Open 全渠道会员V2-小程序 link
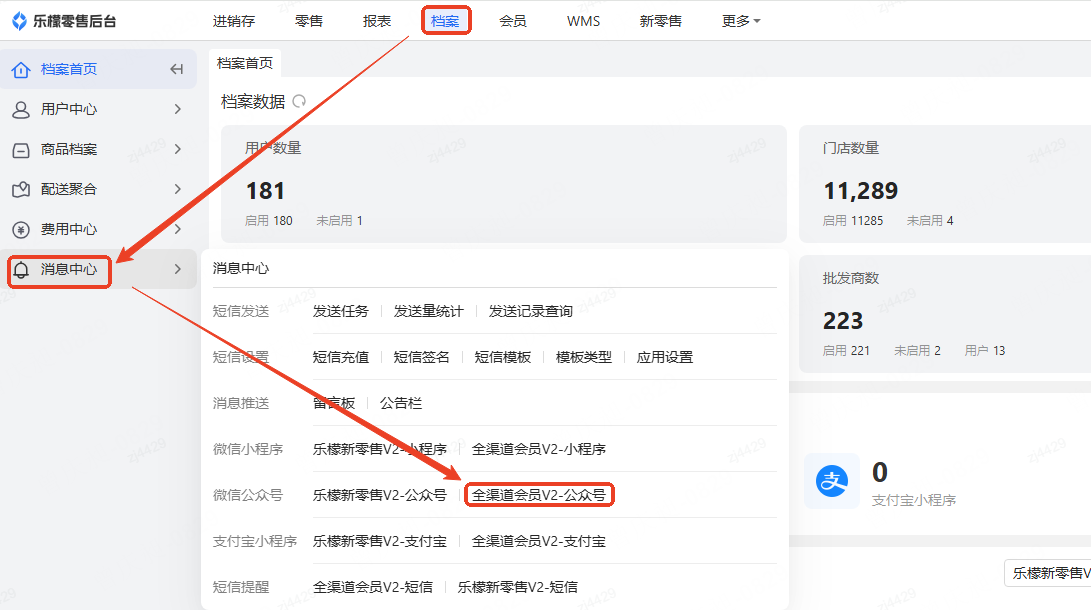The image size is (1091, 610). (x=539, y=449)
